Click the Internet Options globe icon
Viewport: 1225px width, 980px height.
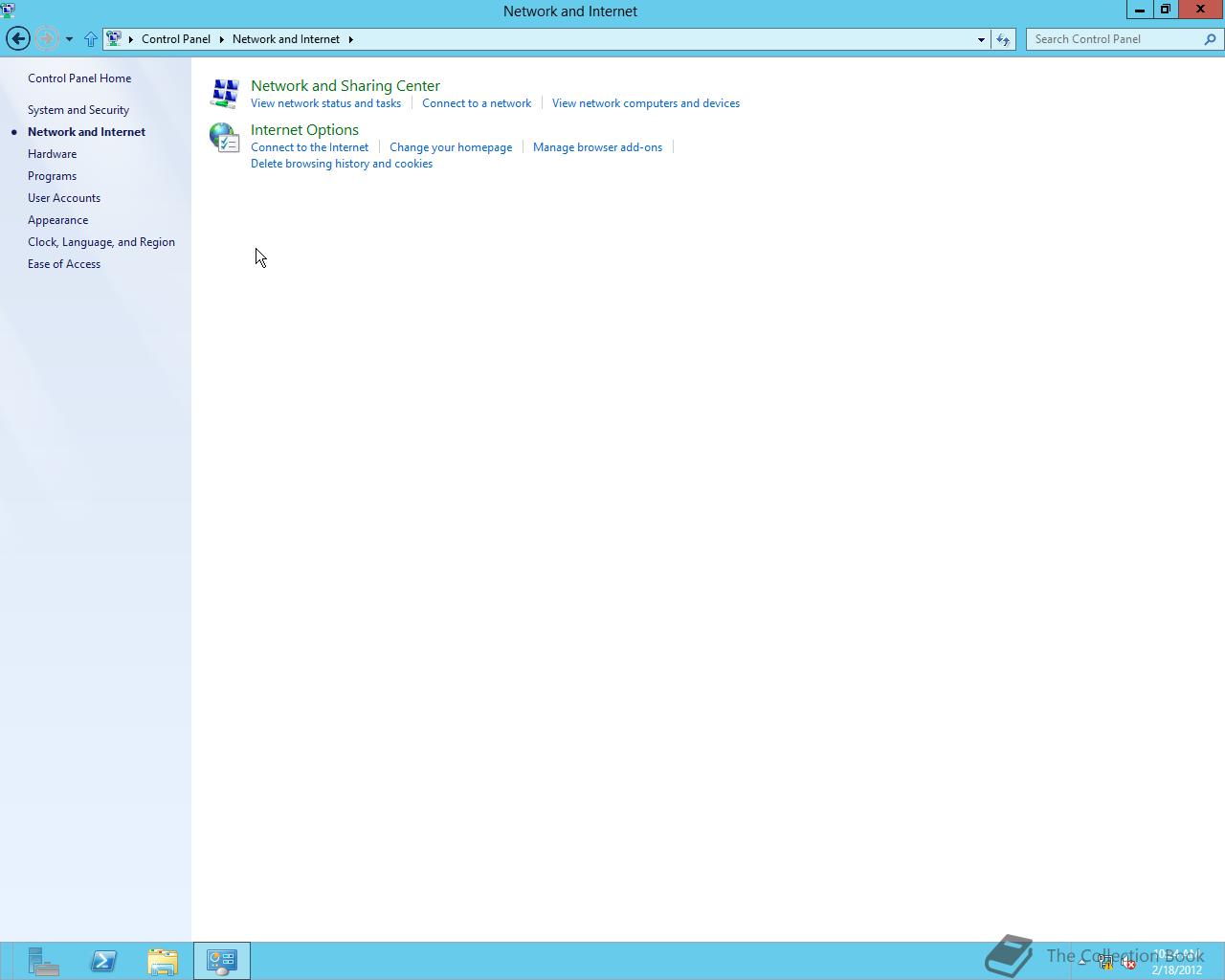click(225, 138)
